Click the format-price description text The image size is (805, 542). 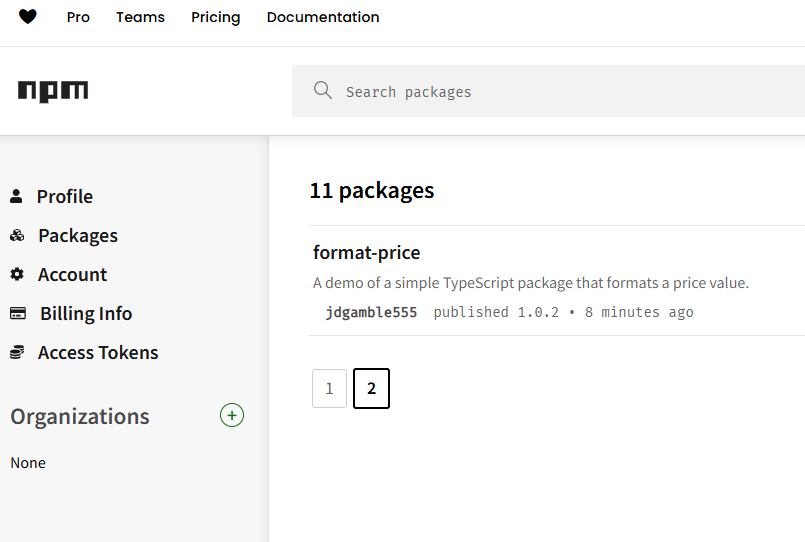(531, 283)
